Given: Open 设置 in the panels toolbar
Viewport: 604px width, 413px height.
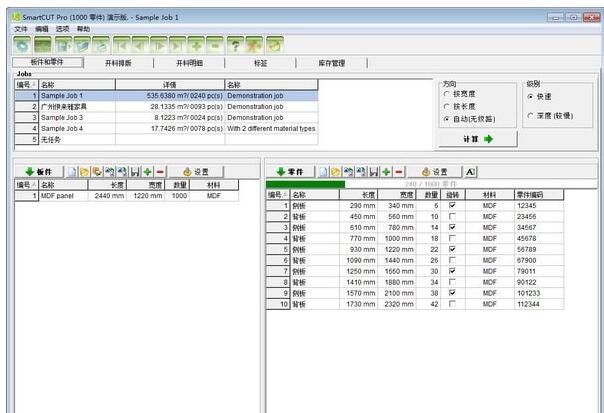Looking at the screenshot, I should (196, 172).
